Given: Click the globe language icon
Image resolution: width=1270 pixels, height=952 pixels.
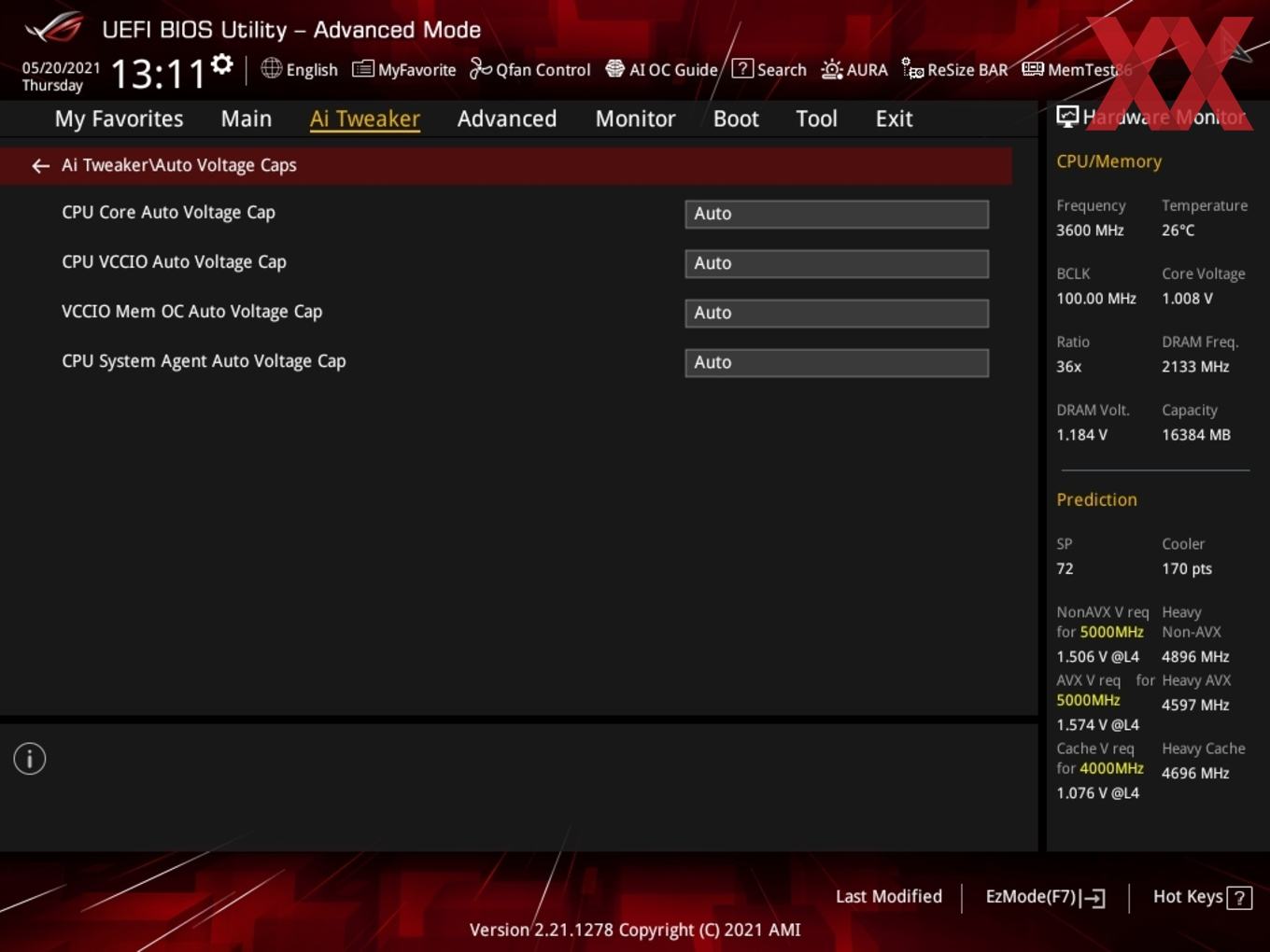Looking at the screenshot, I should [x=271, y=68].
